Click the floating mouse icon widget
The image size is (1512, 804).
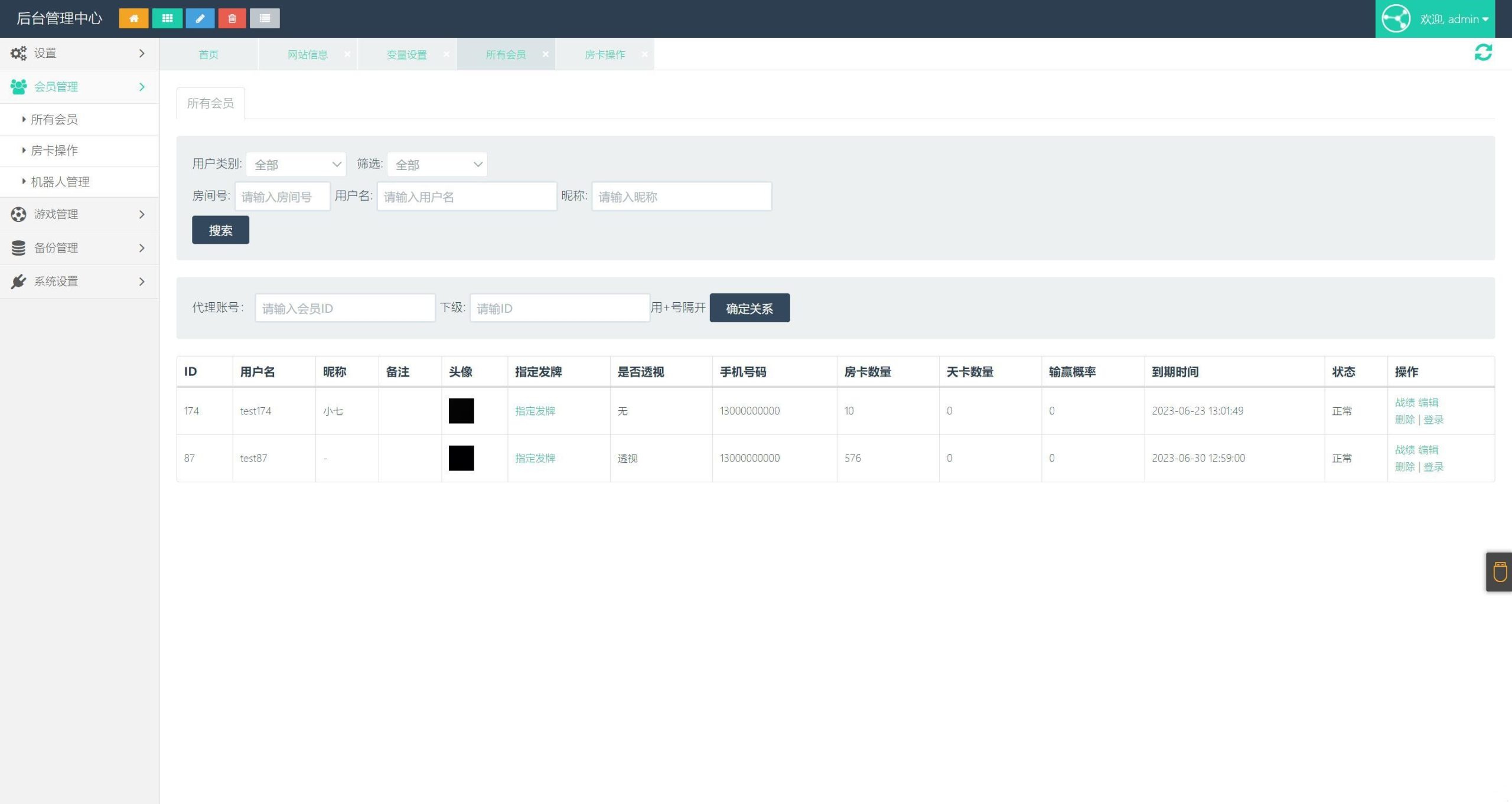pos(1499,572)
